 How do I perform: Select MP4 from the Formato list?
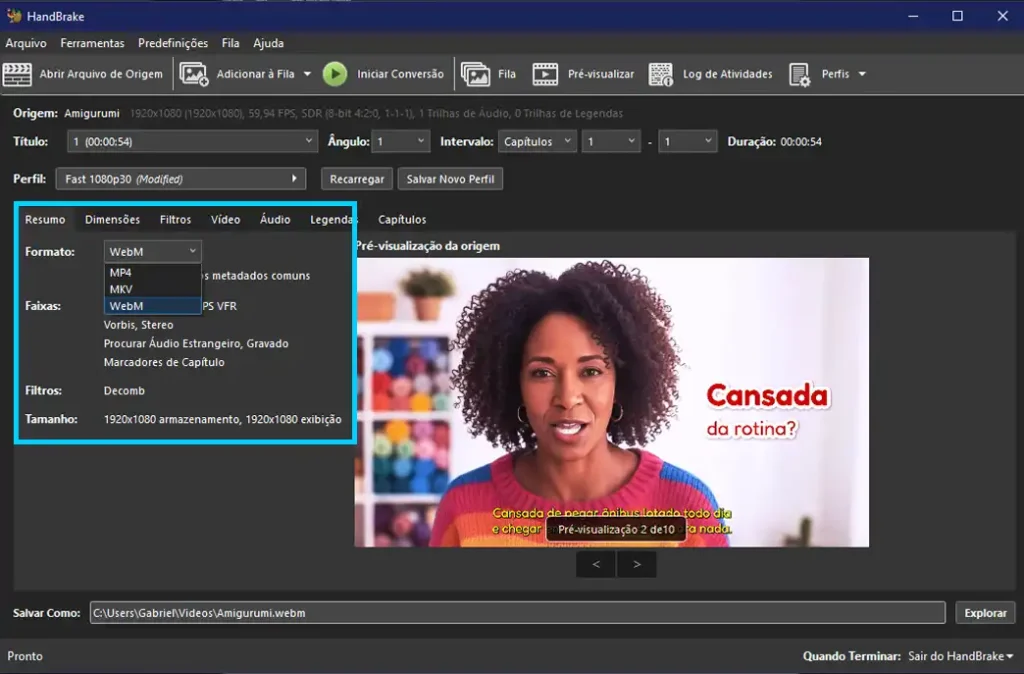coord(121,272)
